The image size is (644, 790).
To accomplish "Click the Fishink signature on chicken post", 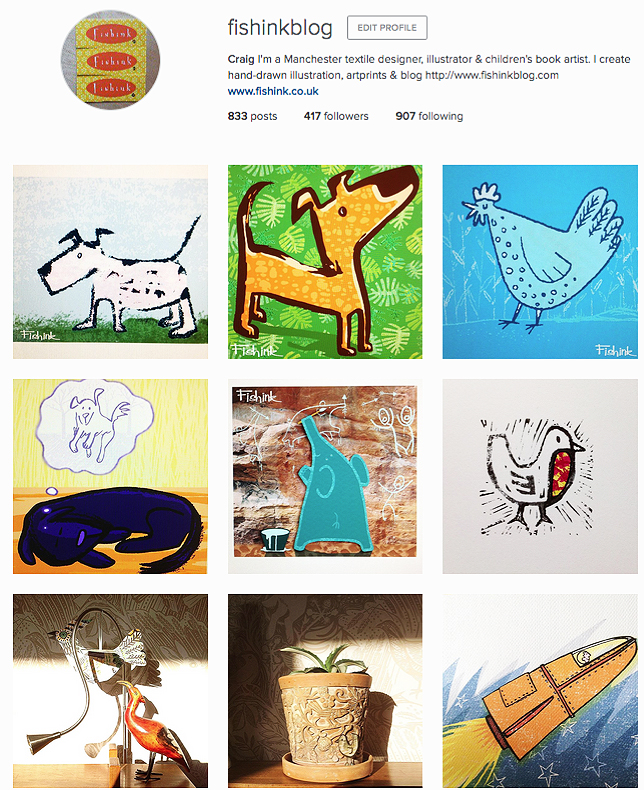I will (x=615, y=350).
